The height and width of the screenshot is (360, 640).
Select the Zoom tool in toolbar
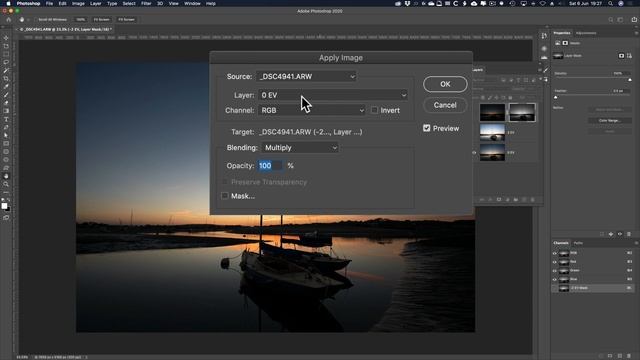click(x=6, y=184)
